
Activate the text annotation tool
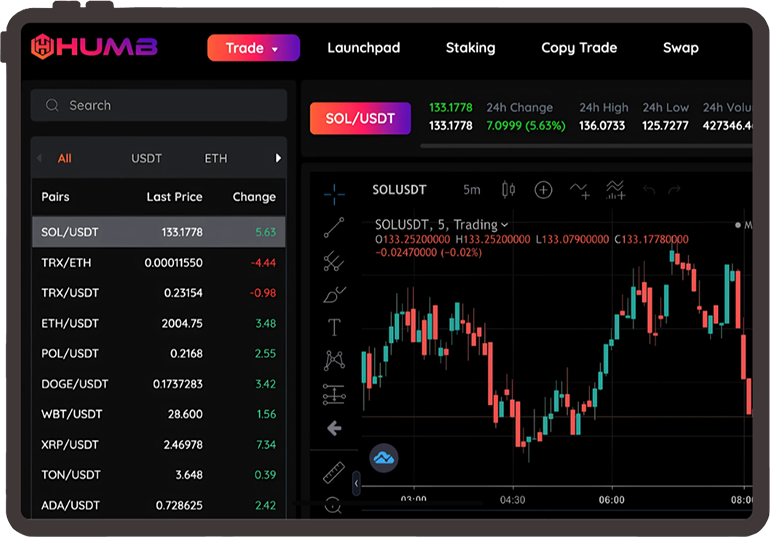click(334, 328)
